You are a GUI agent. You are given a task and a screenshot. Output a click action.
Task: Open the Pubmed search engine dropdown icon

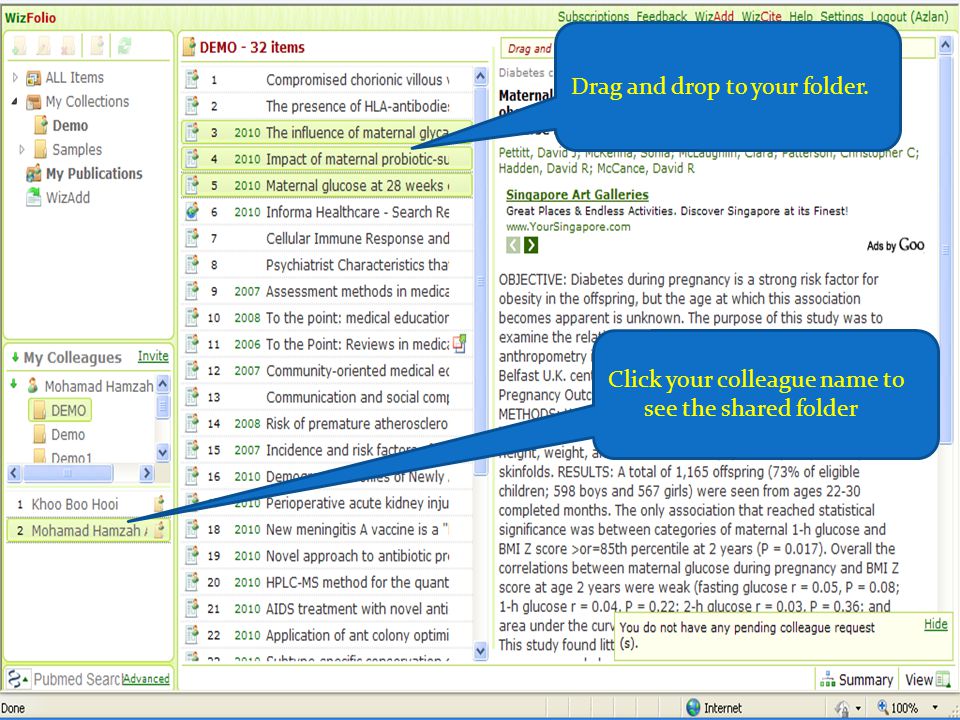pos(17,679)
